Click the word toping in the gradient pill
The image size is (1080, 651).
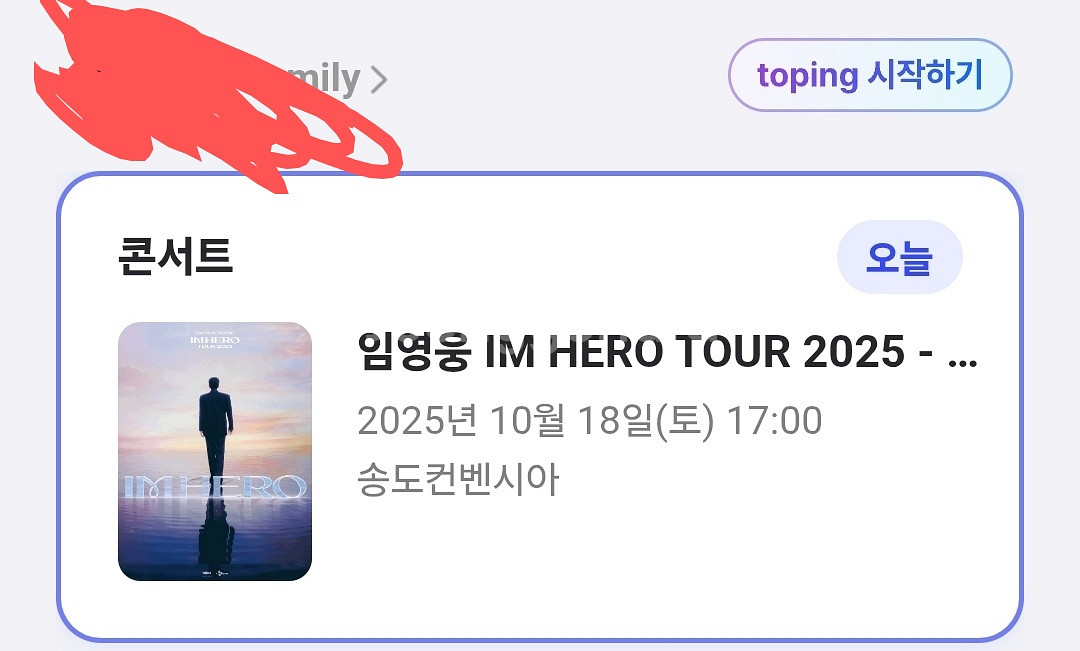[808, 75]
